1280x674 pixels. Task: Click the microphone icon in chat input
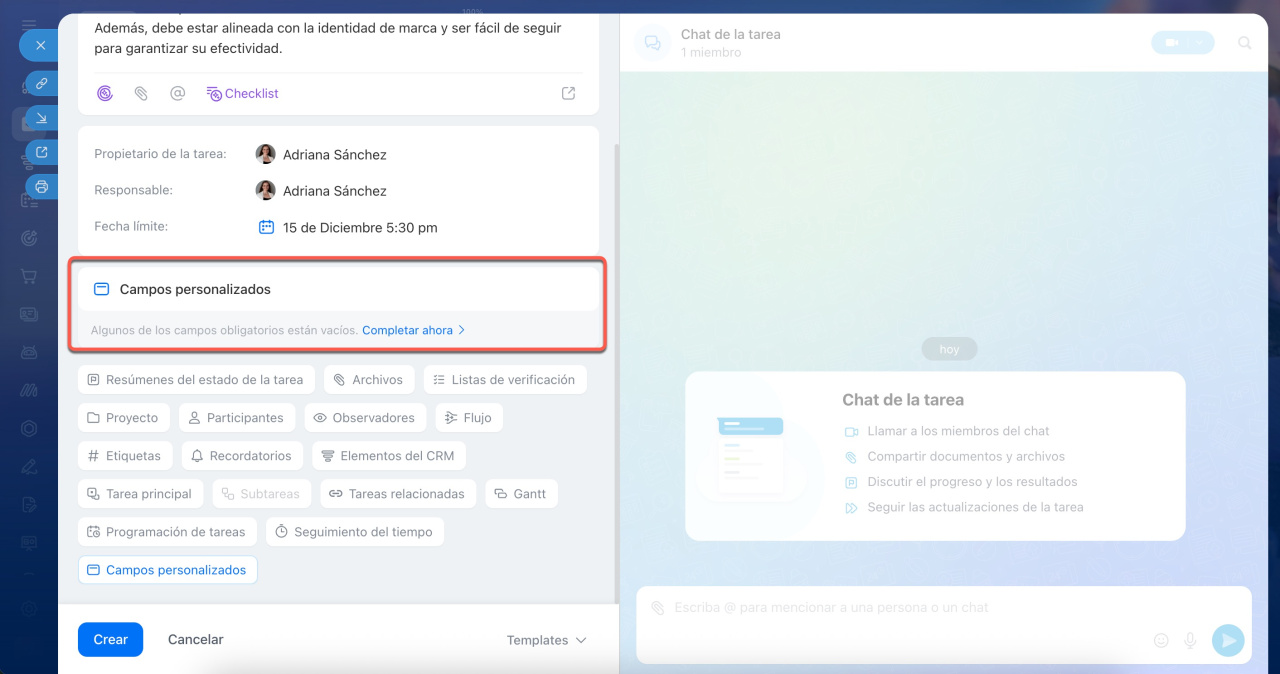[1190, 640]
